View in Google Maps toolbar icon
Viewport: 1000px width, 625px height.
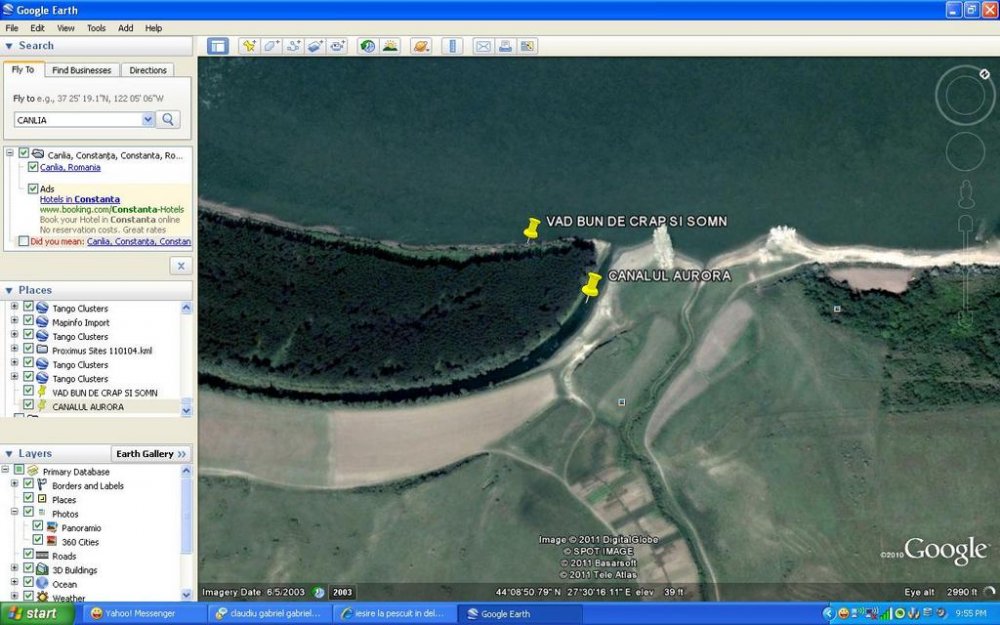coord(527,46)
